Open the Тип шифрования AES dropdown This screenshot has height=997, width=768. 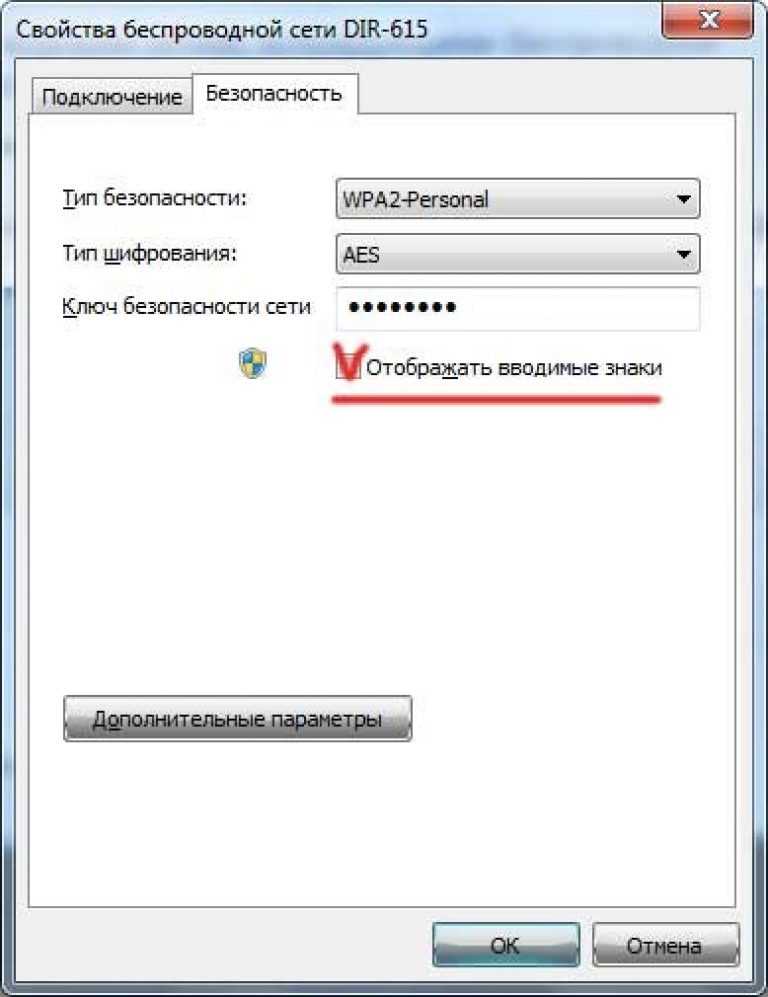point(518,254)
